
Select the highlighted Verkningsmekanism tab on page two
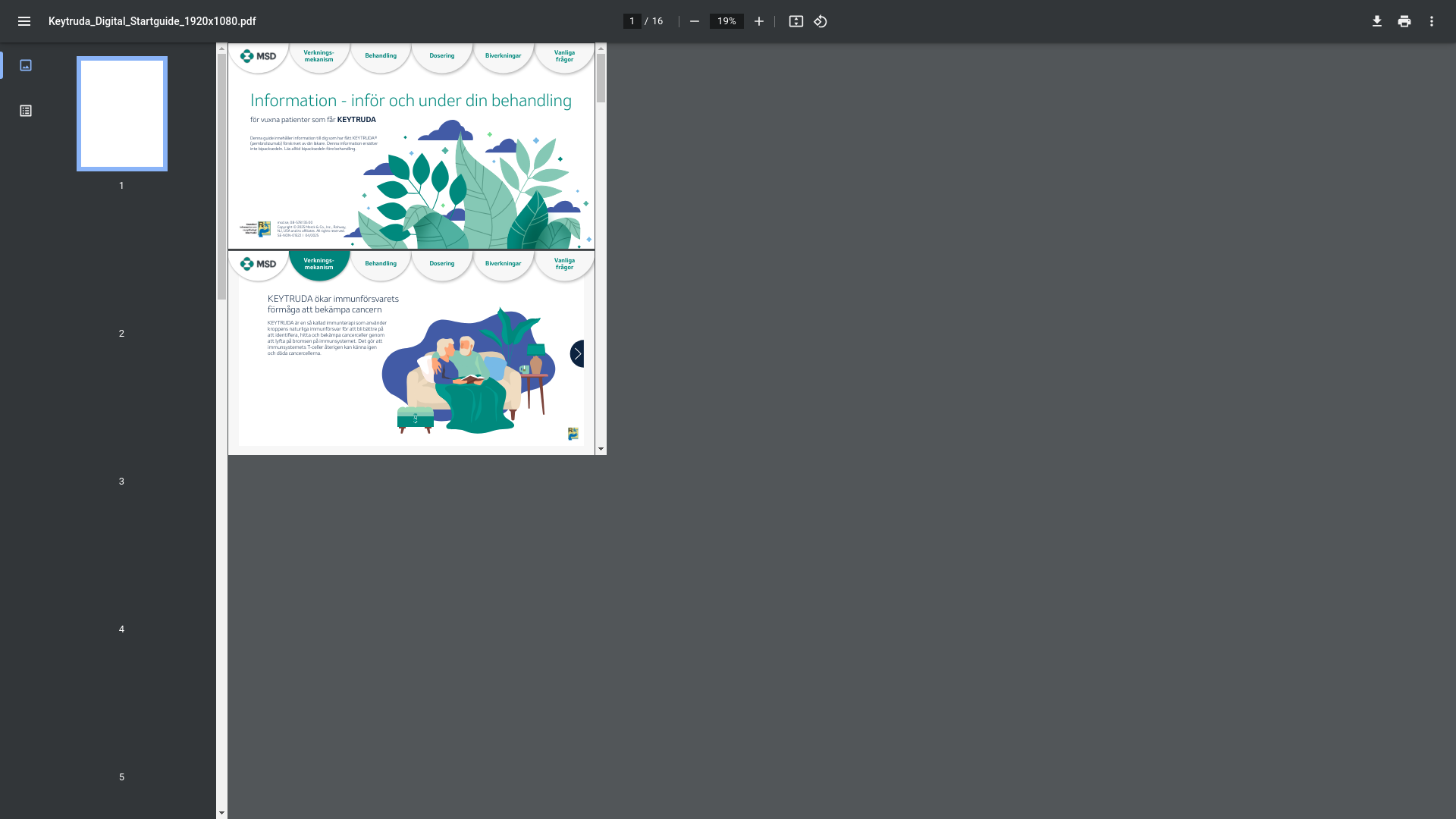pyautogui.click(x=318, y=264)
